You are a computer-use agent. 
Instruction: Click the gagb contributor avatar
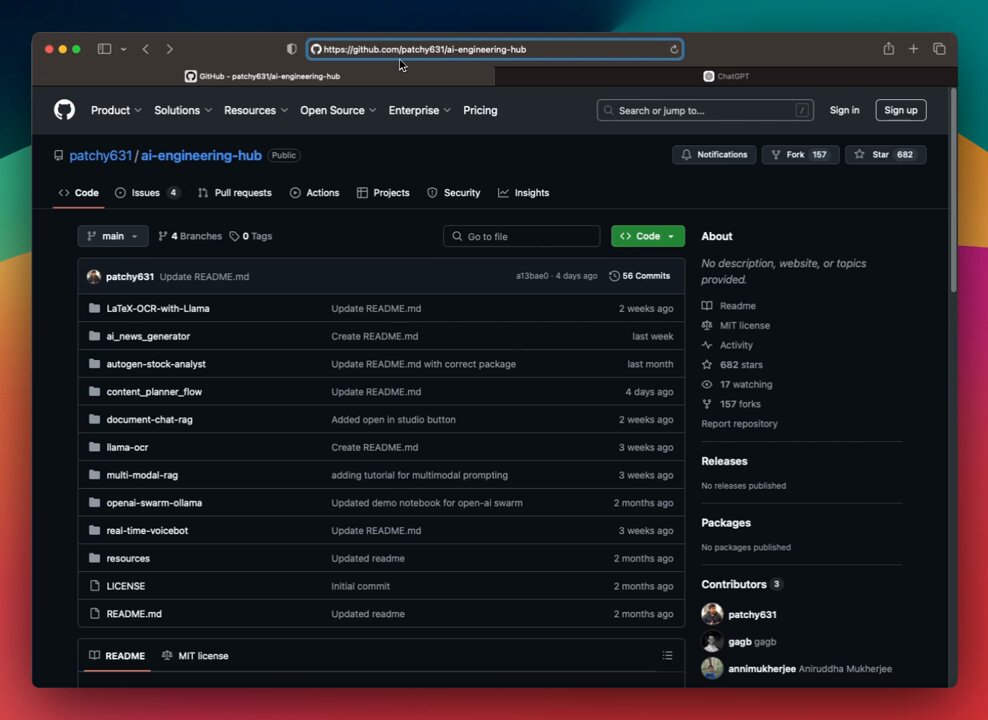pyautogui.click(x=712, y=641)
